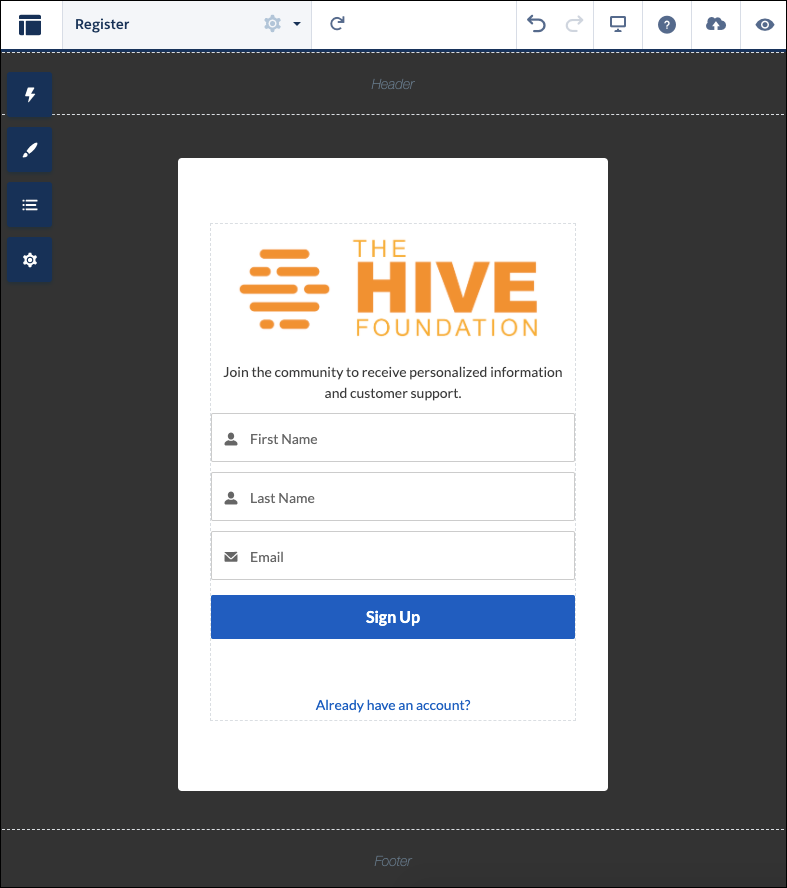Expand the Register page dropdown arrow
The height and width of the screenshot is (888, 787).
297,24
